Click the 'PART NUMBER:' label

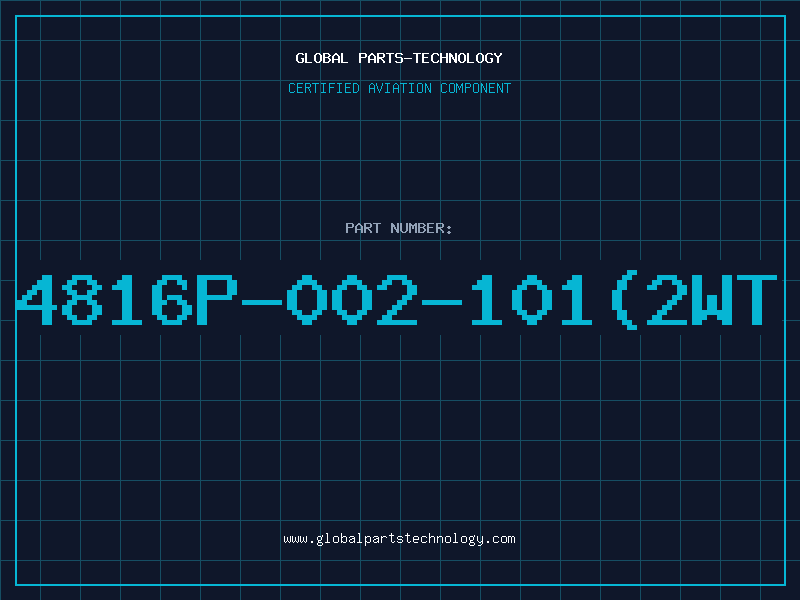(x=399, y=228)
